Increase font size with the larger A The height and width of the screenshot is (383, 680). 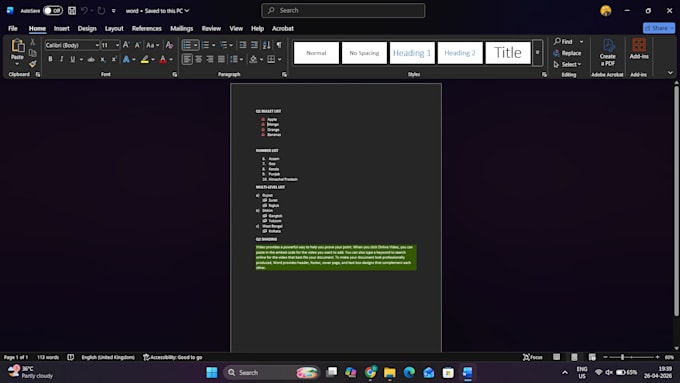click(x=126, y=45)
